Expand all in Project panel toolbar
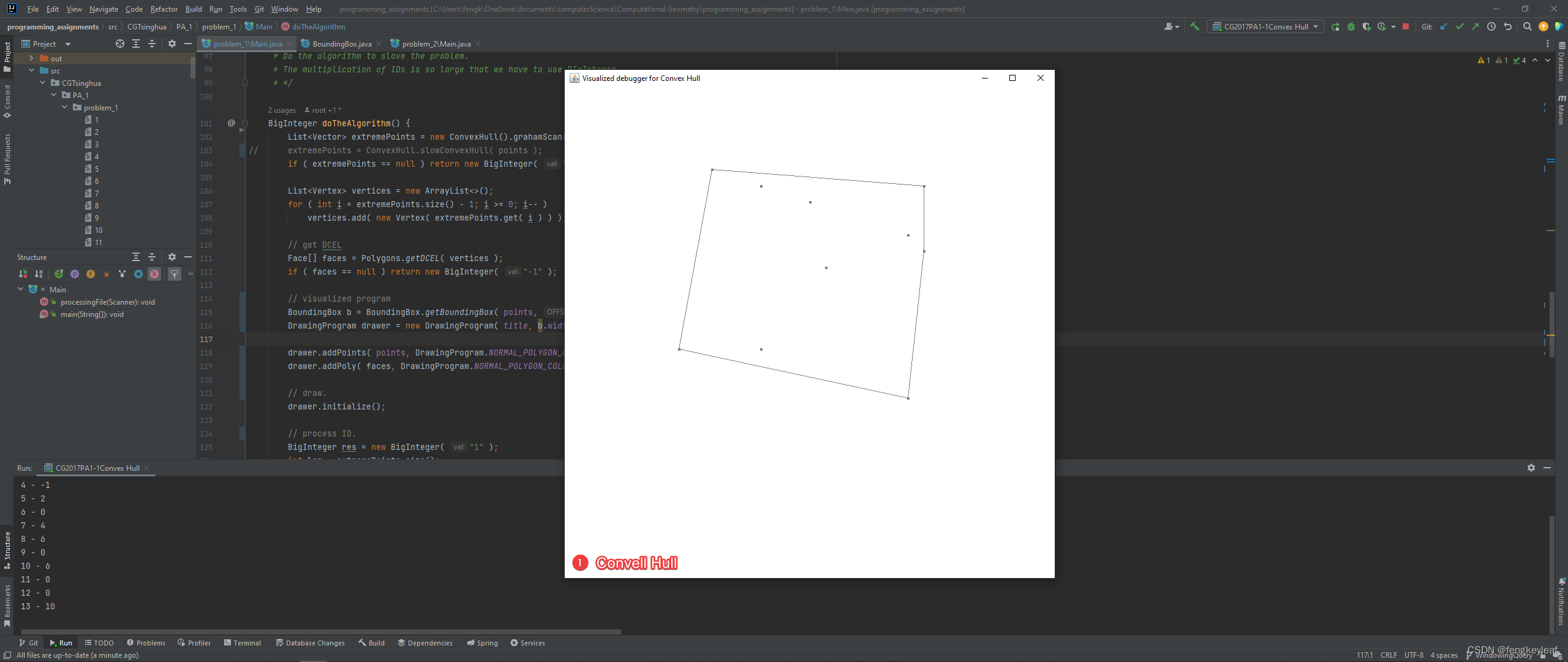The image size is (1568, 662). [136, 44]
